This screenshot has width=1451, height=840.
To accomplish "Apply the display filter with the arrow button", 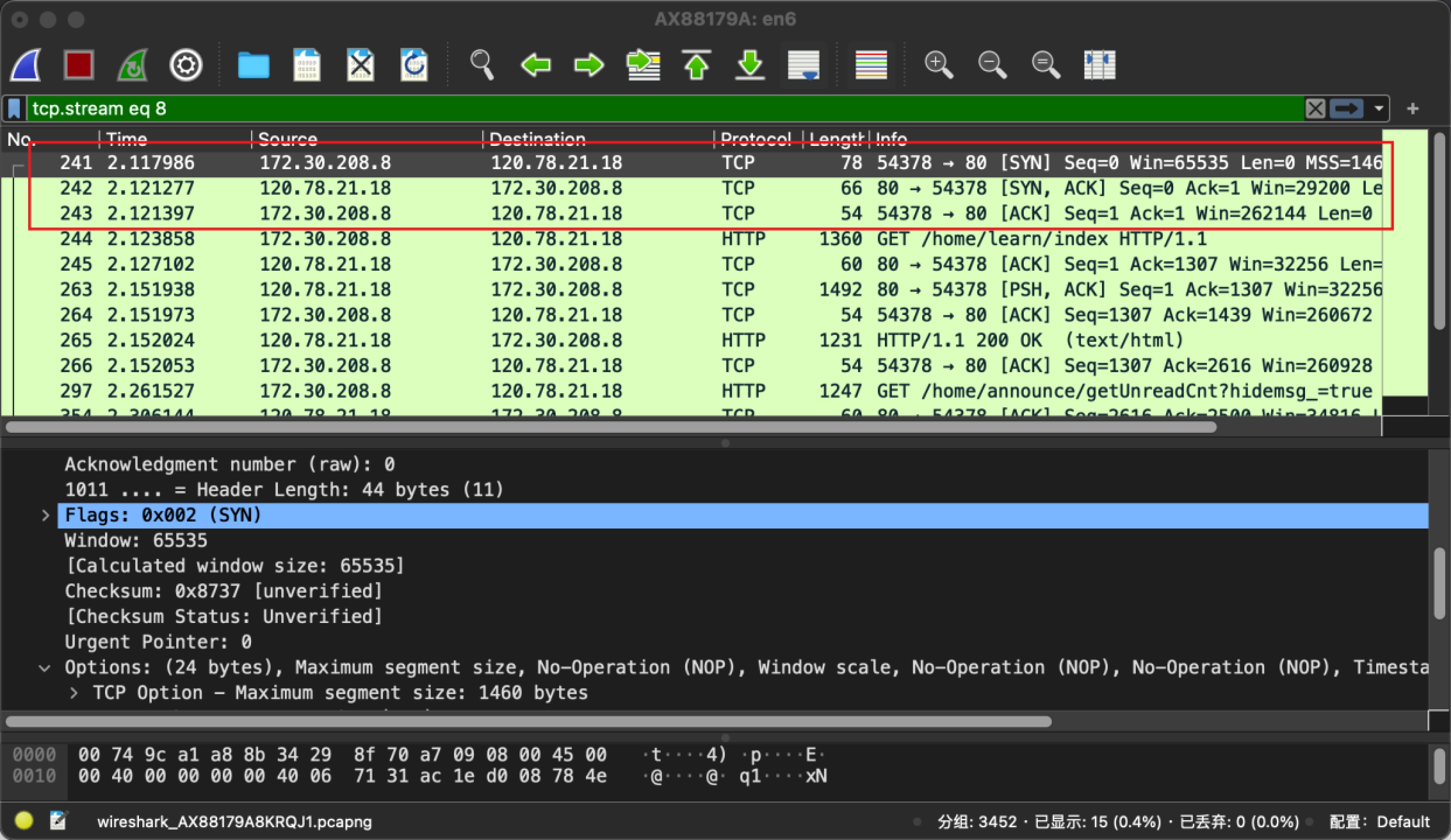I will pyautogui.click(x=1347, y=108).
